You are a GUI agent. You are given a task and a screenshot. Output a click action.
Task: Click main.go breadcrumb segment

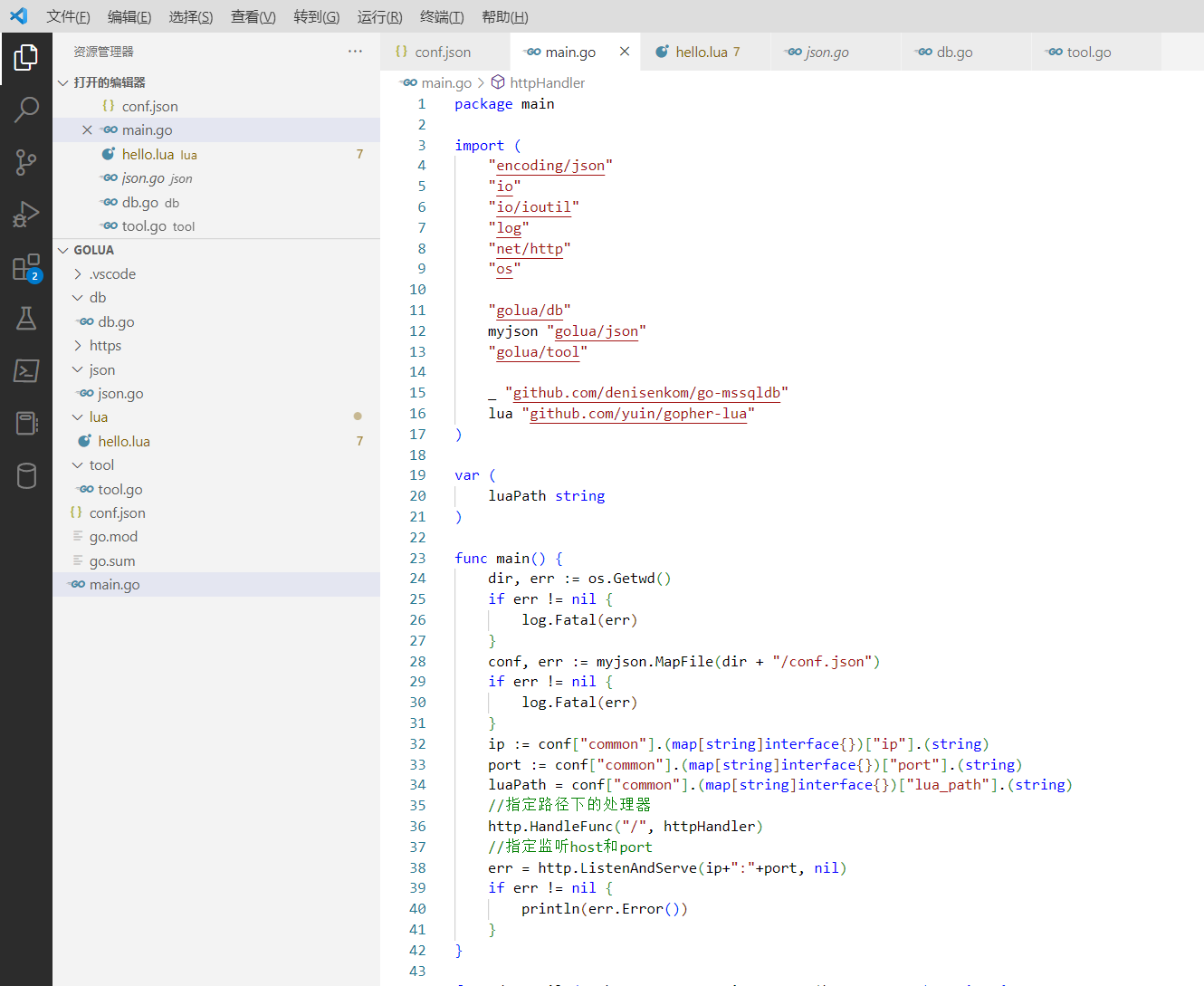tap(437, 82)
